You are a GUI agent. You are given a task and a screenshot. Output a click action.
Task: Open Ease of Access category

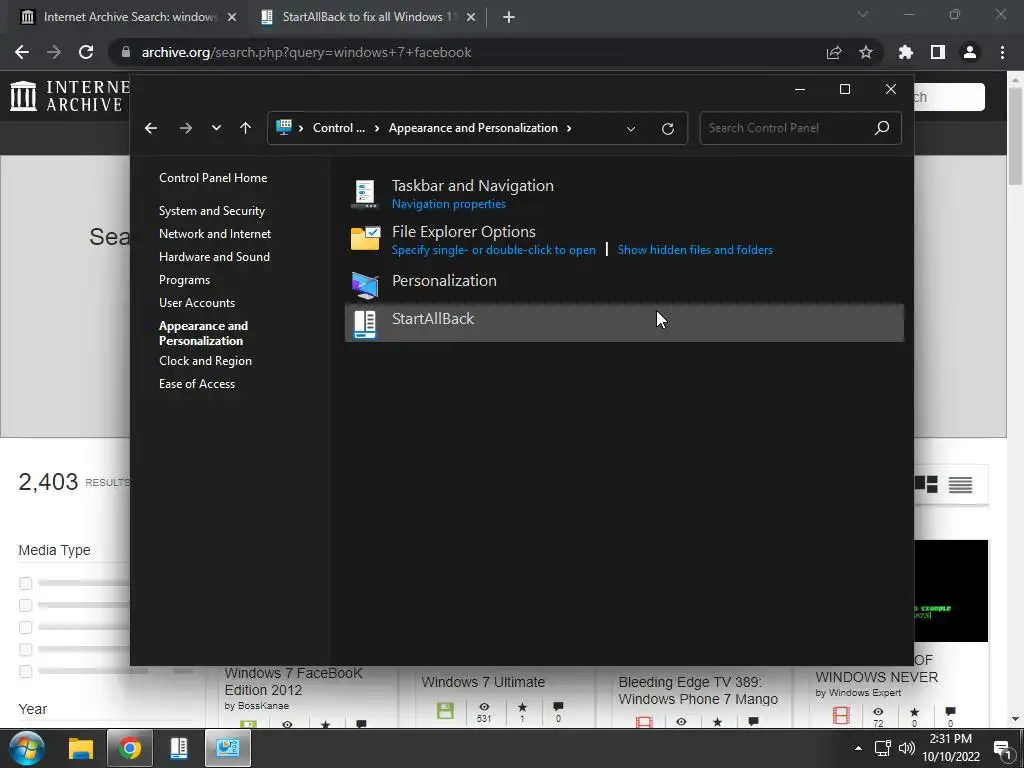(x=197, y=383)
